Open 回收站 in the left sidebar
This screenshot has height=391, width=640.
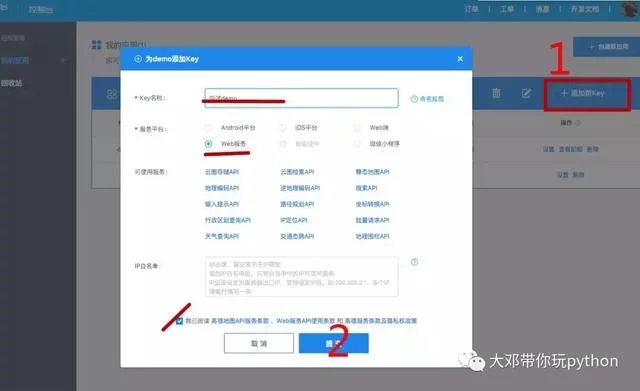11,83
